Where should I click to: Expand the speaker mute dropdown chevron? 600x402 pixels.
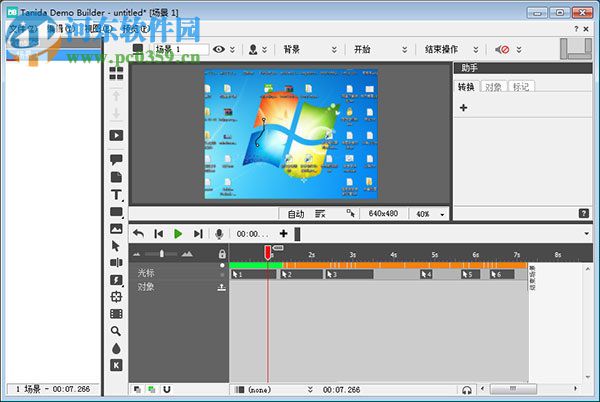click(519, 50)
